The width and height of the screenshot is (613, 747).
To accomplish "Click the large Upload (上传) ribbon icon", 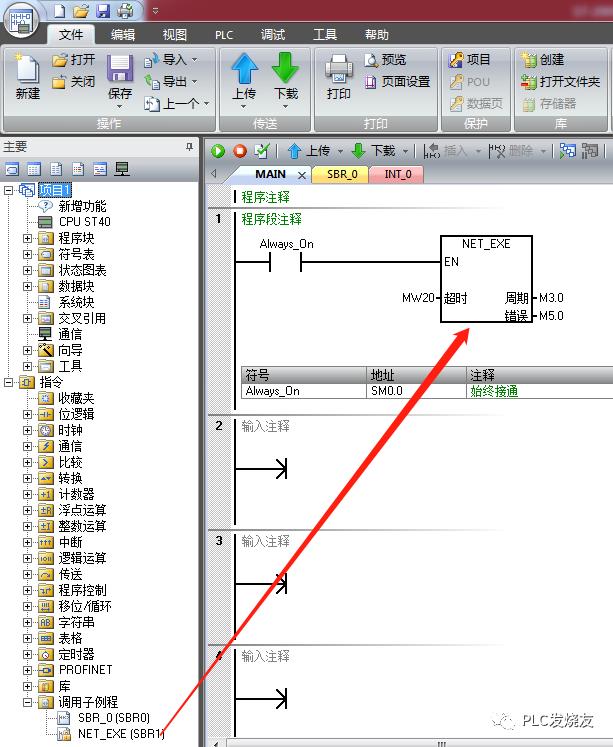I will (x=245, y=74).
